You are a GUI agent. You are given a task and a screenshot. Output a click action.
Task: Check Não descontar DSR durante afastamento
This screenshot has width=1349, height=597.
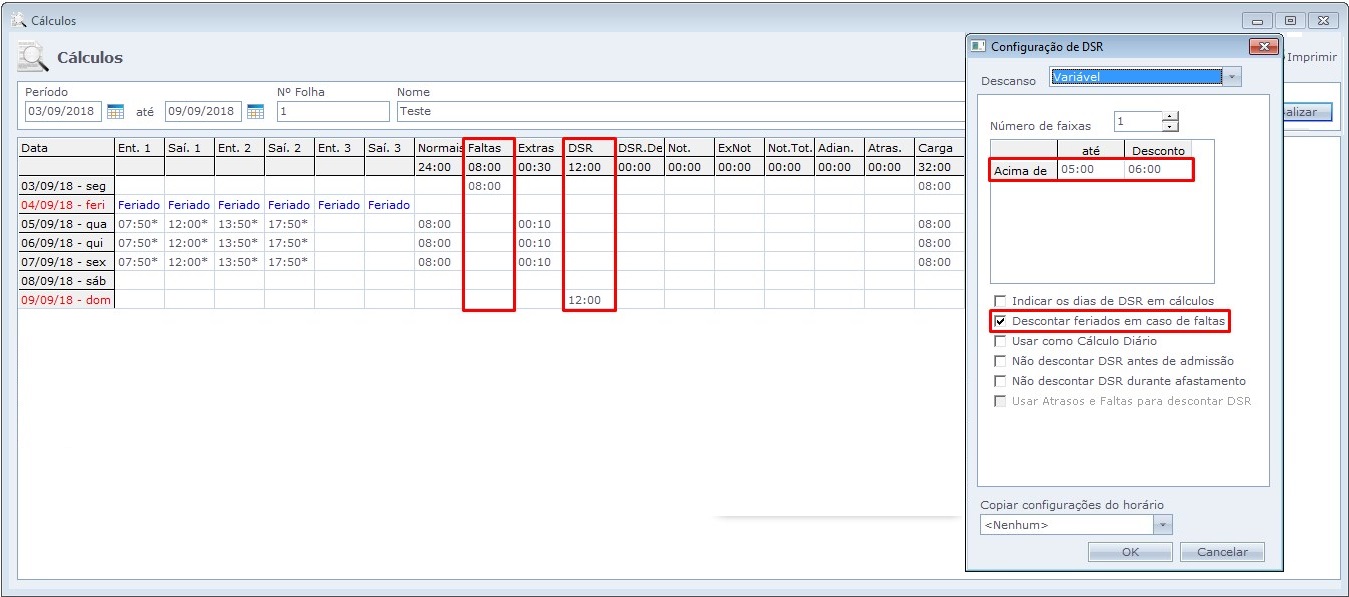[1000, 381]
